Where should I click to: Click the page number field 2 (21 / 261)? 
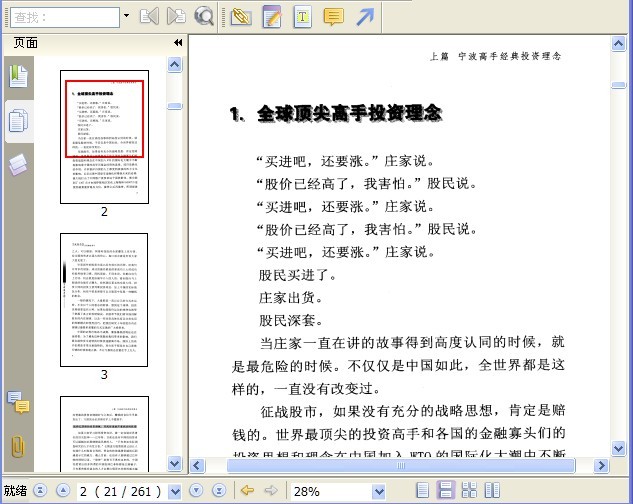pos(122,491)
